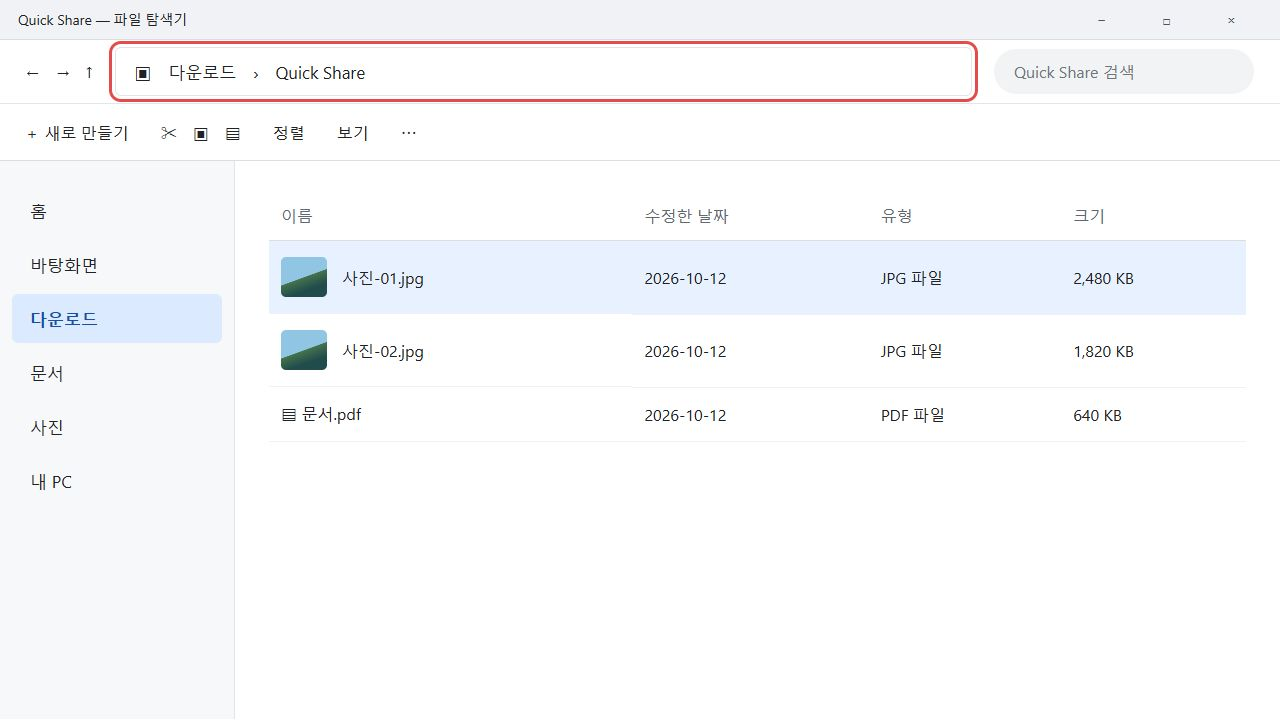Click the 사진-01.jpg thumbnail
This screenshot has height=720, width=1280.
coord(304,278)
